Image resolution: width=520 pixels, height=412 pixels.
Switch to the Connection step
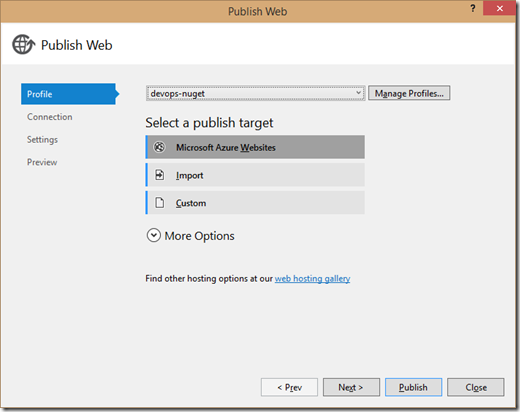(50, 117)
